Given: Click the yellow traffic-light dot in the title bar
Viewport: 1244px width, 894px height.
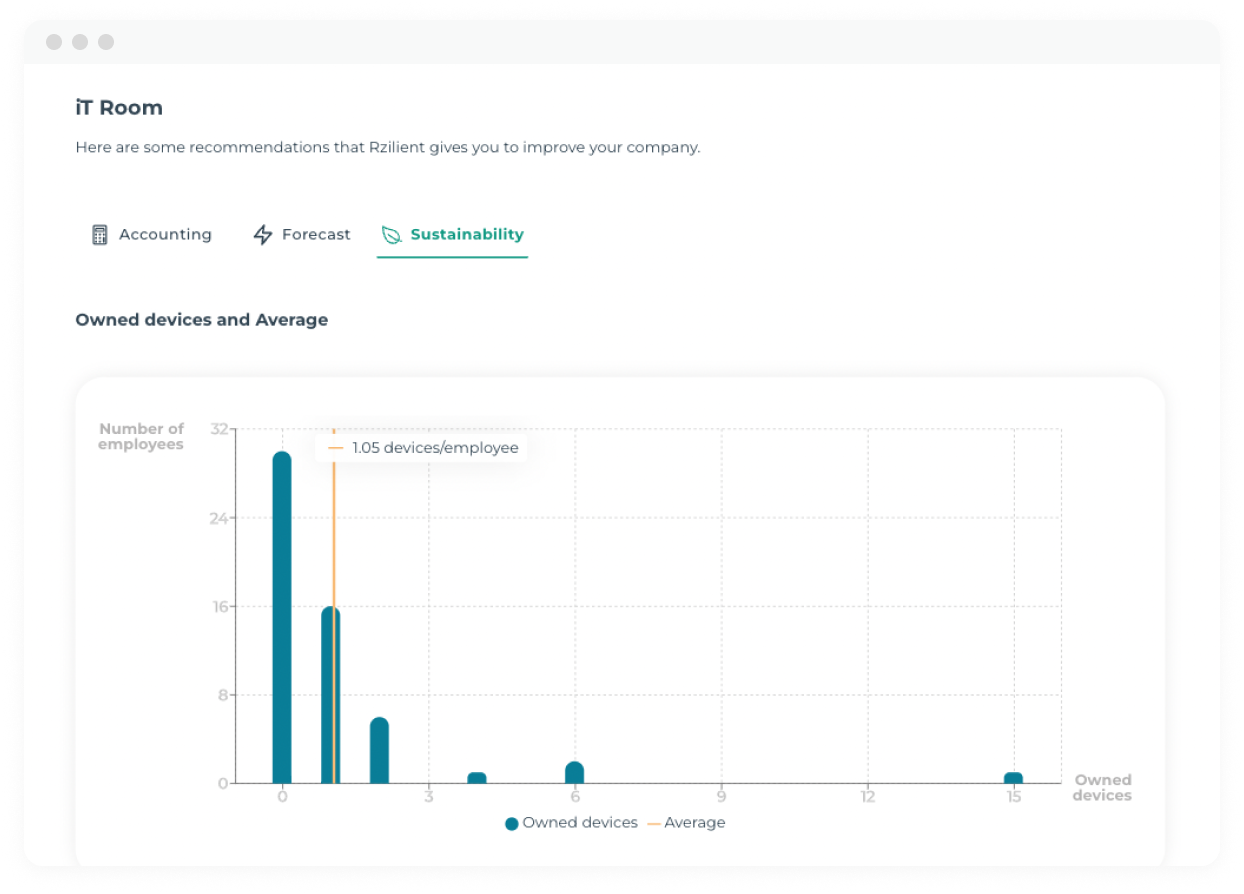Looking at the screenshot, I should click(x=79, y=42).
